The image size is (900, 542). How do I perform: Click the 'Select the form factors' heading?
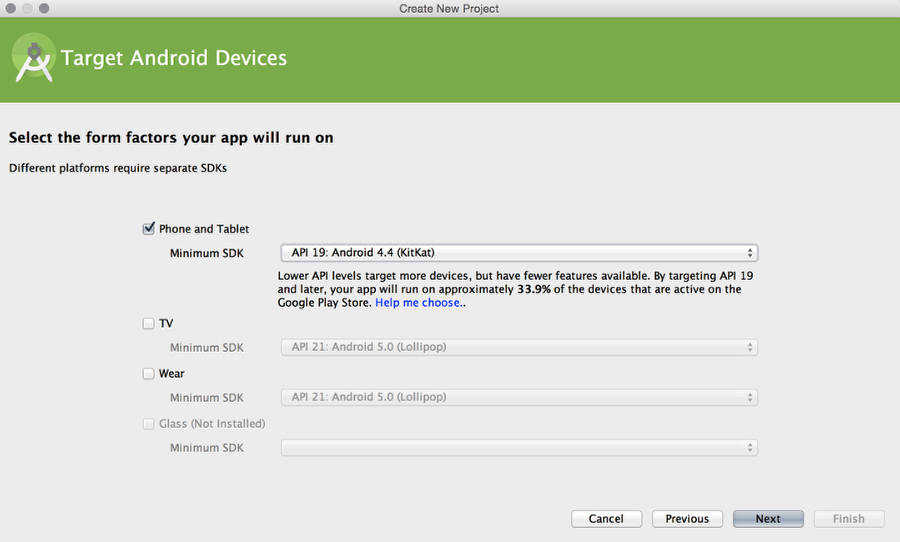(x=171, y=138)
